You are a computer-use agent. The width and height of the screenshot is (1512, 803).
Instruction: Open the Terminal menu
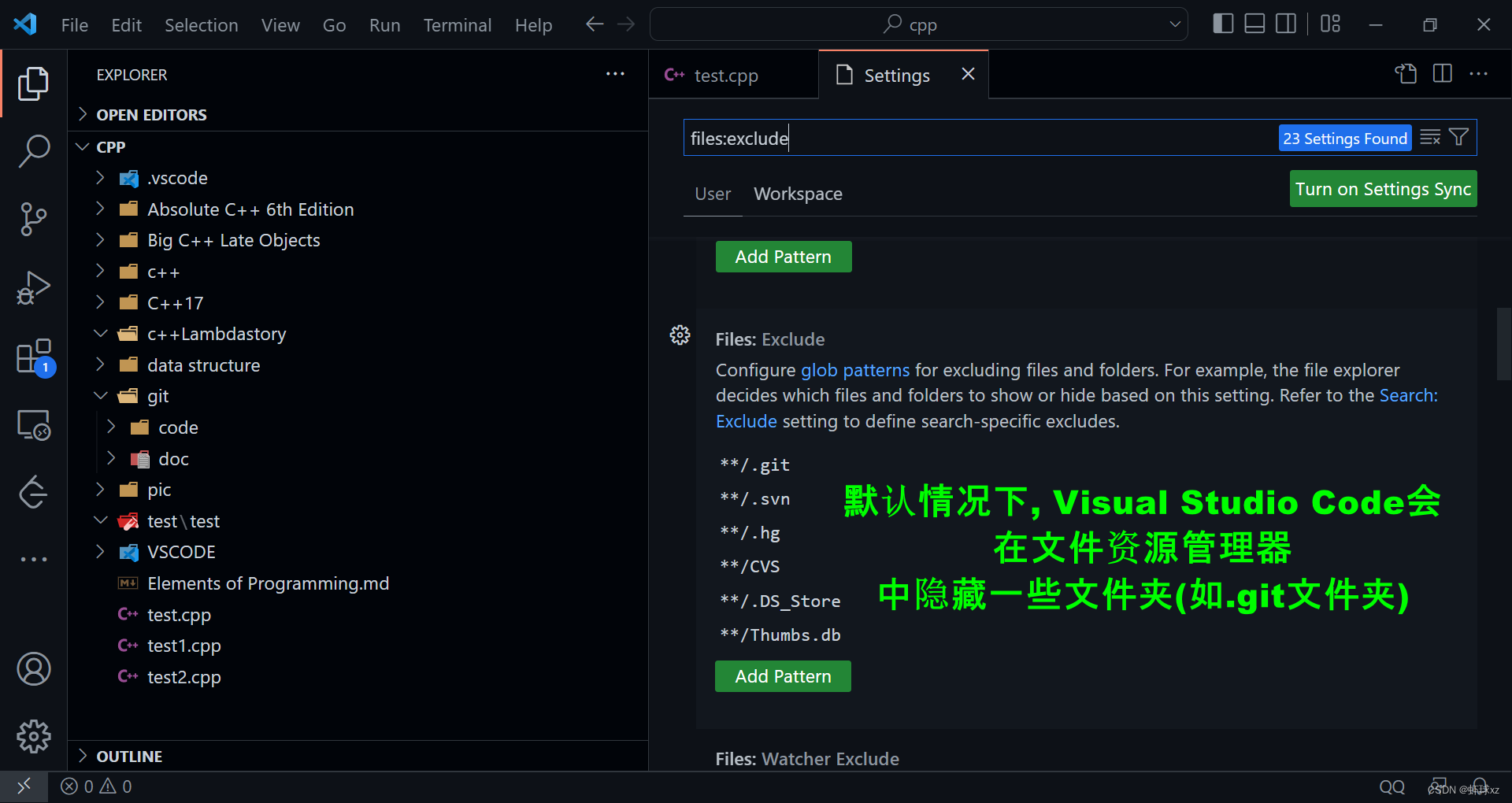[458, 25]
